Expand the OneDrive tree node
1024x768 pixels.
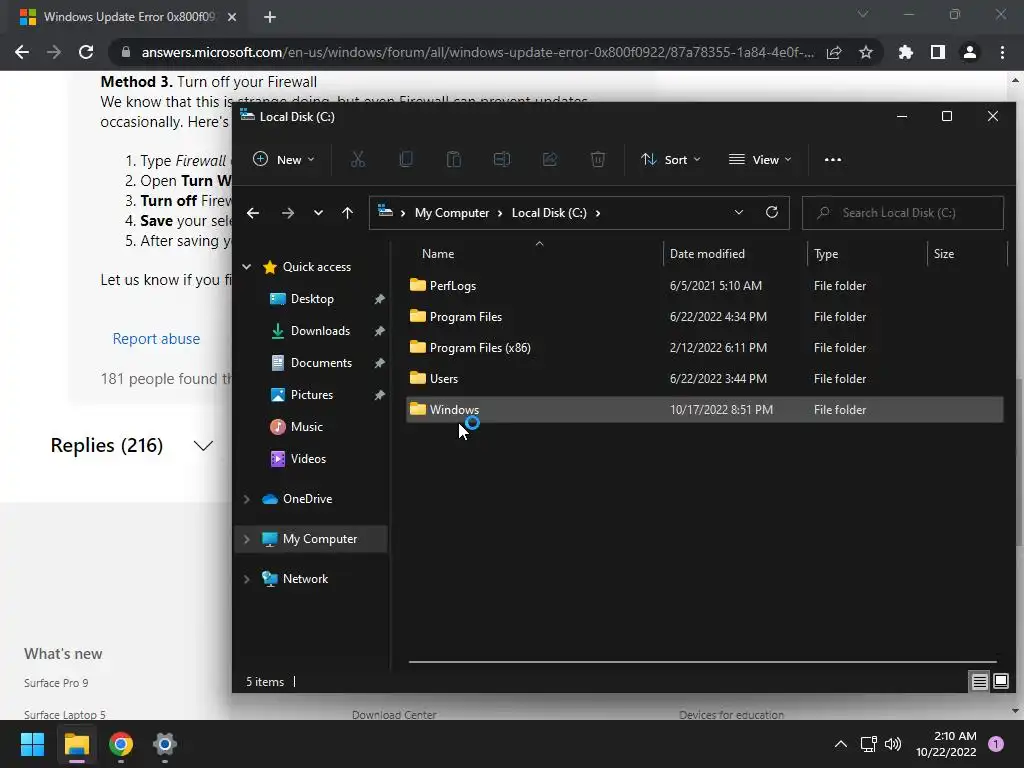coord(246,499)
